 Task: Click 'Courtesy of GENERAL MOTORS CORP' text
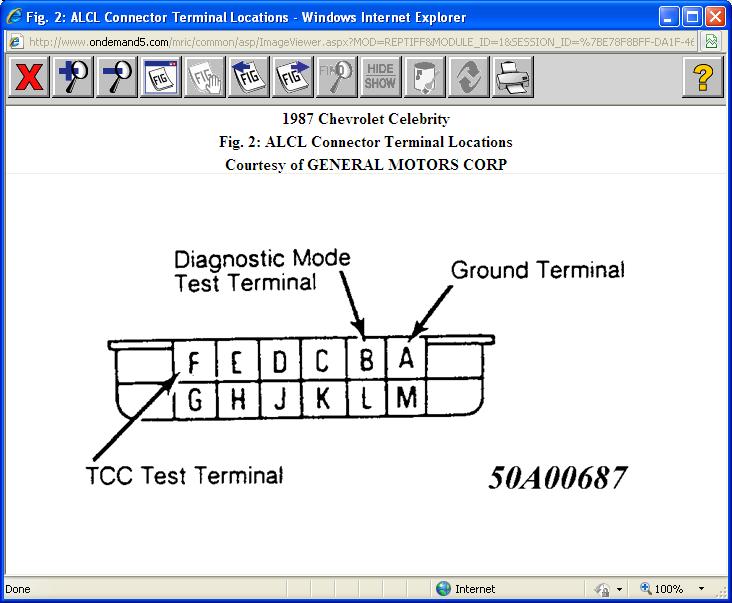pyautogui.click(x=366, y=165)
